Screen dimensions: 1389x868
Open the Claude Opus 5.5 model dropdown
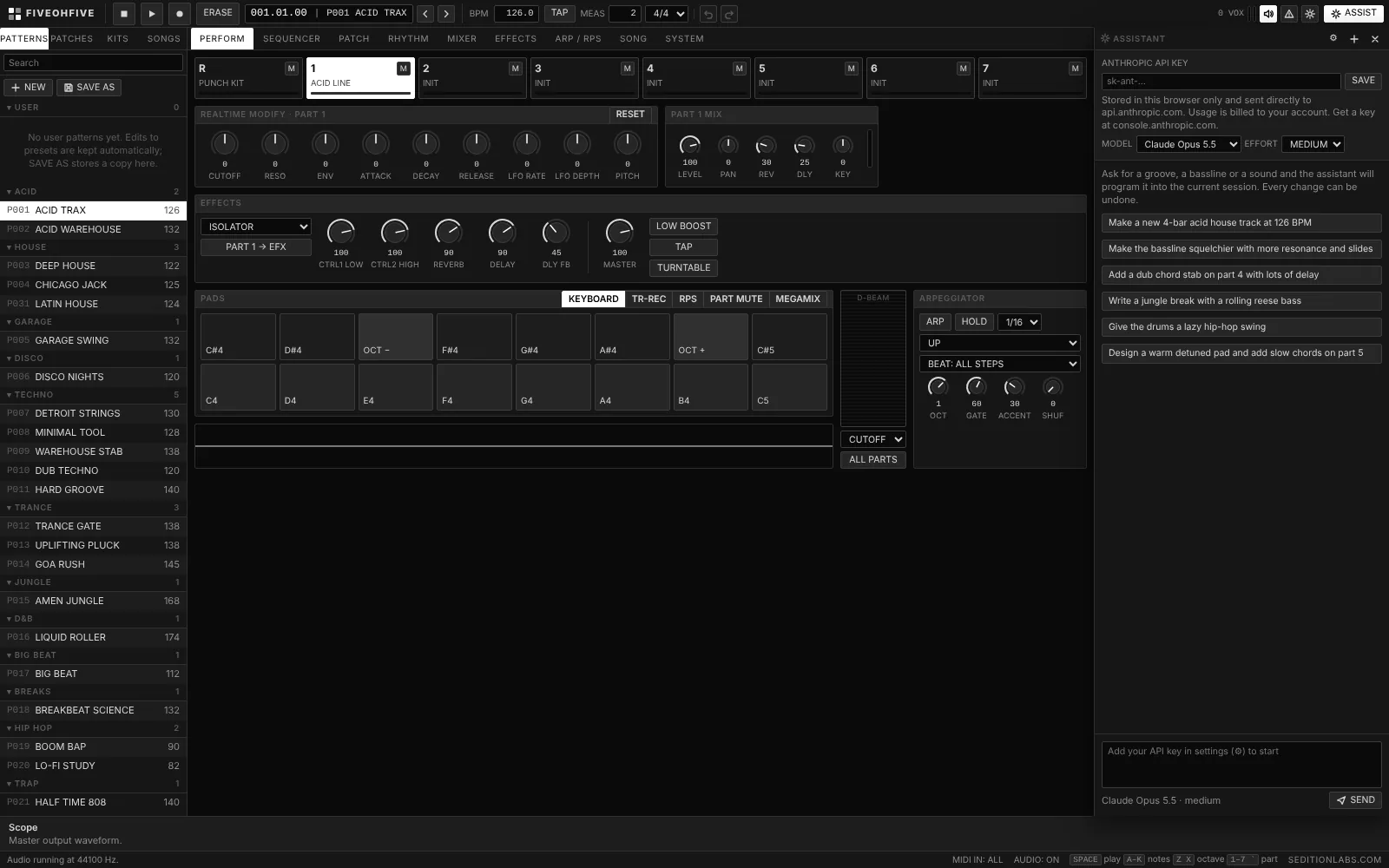(x=1188, y=144)
